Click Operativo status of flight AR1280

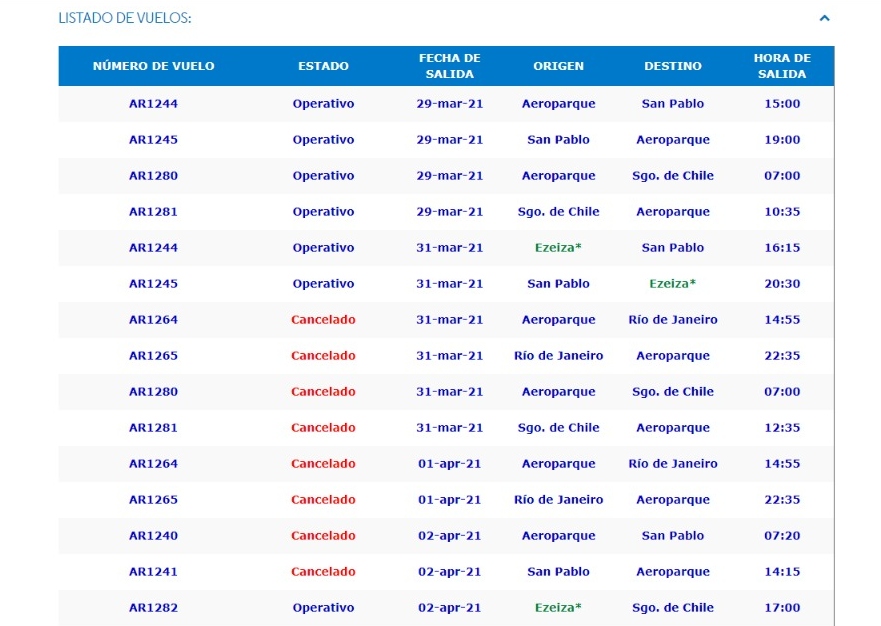323,175
